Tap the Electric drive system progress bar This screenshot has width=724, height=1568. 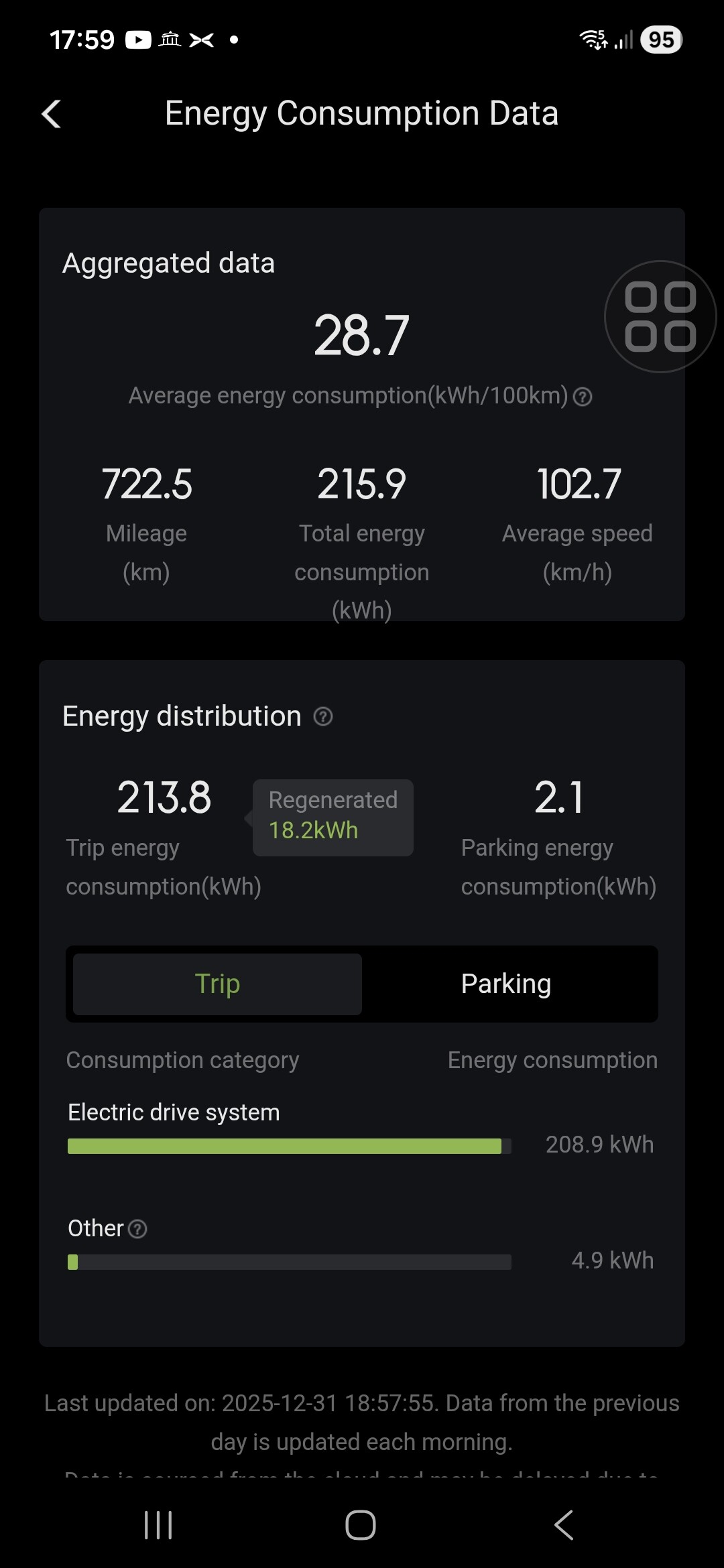point(289,1146)
